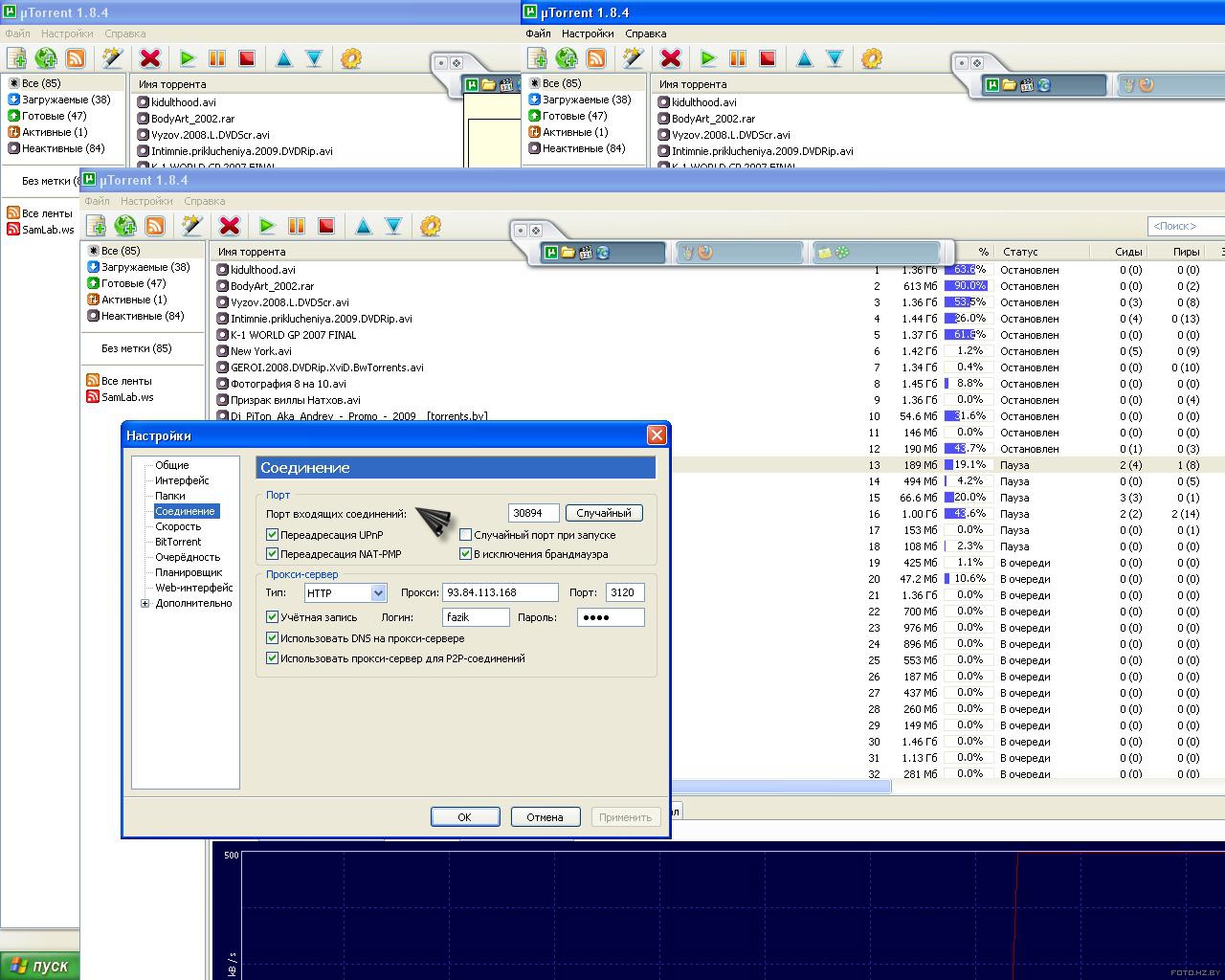Viewport: 1225px width, 980px height.
Task: Click the Поиск search box in front window
Action: 1186,226
